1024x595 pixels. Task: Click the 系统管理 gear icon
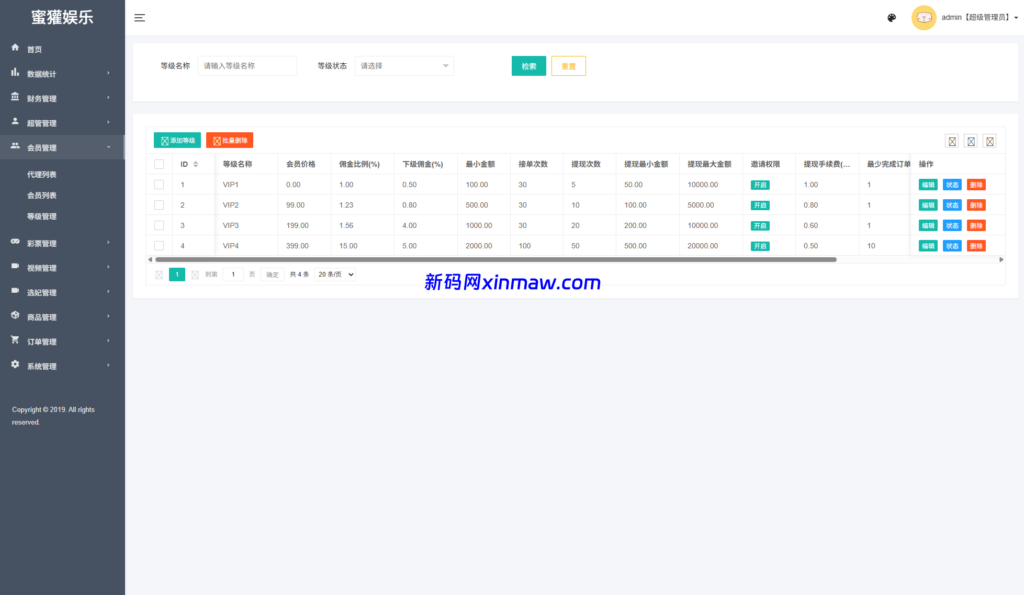coord(14,365)
